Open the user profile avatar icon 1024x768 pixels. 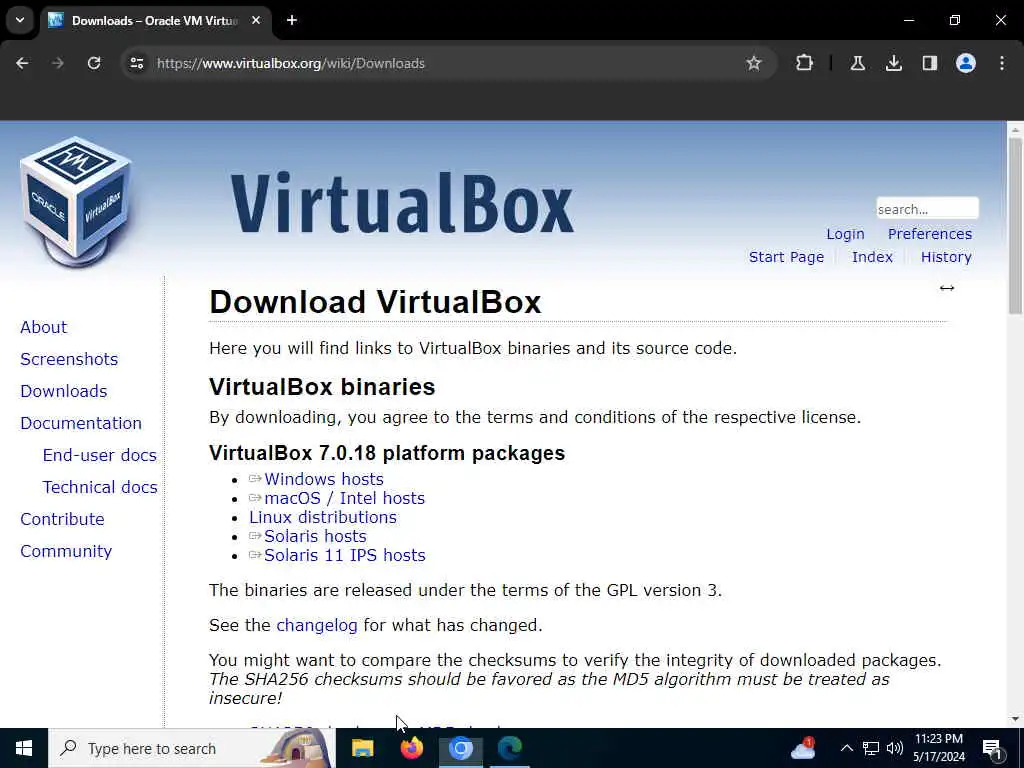click(x=966, y=63)
